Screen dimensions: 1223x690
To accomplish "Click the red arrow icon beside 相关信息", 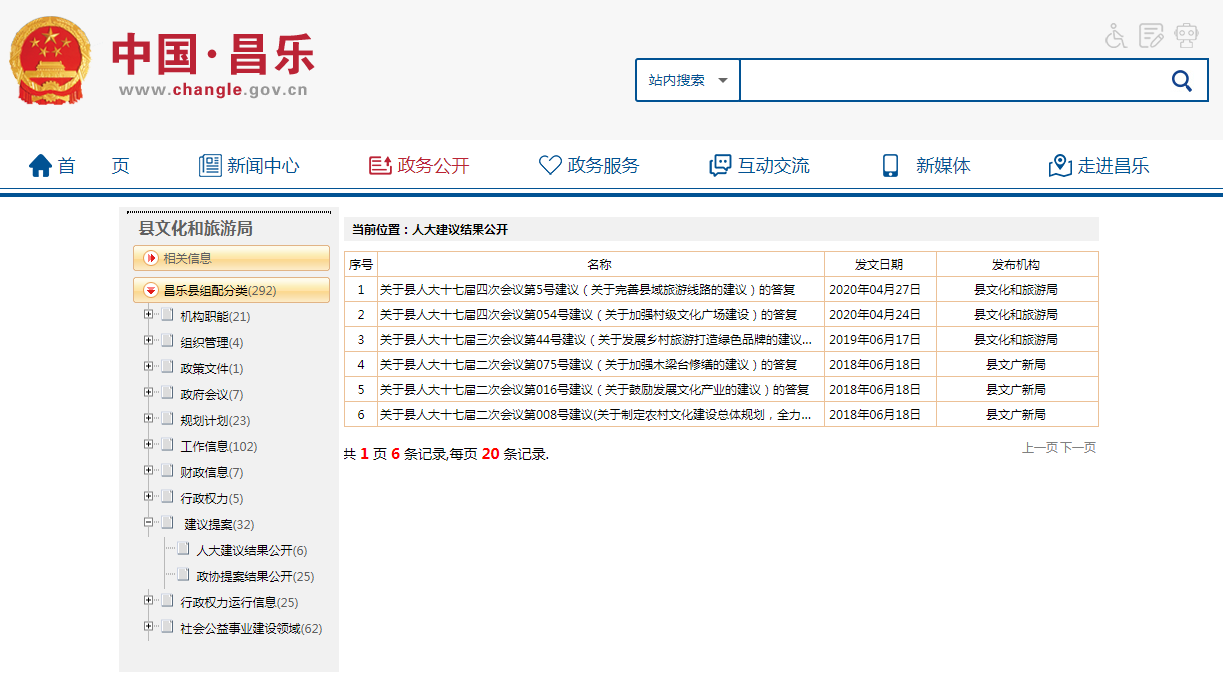I will [151, 258].
